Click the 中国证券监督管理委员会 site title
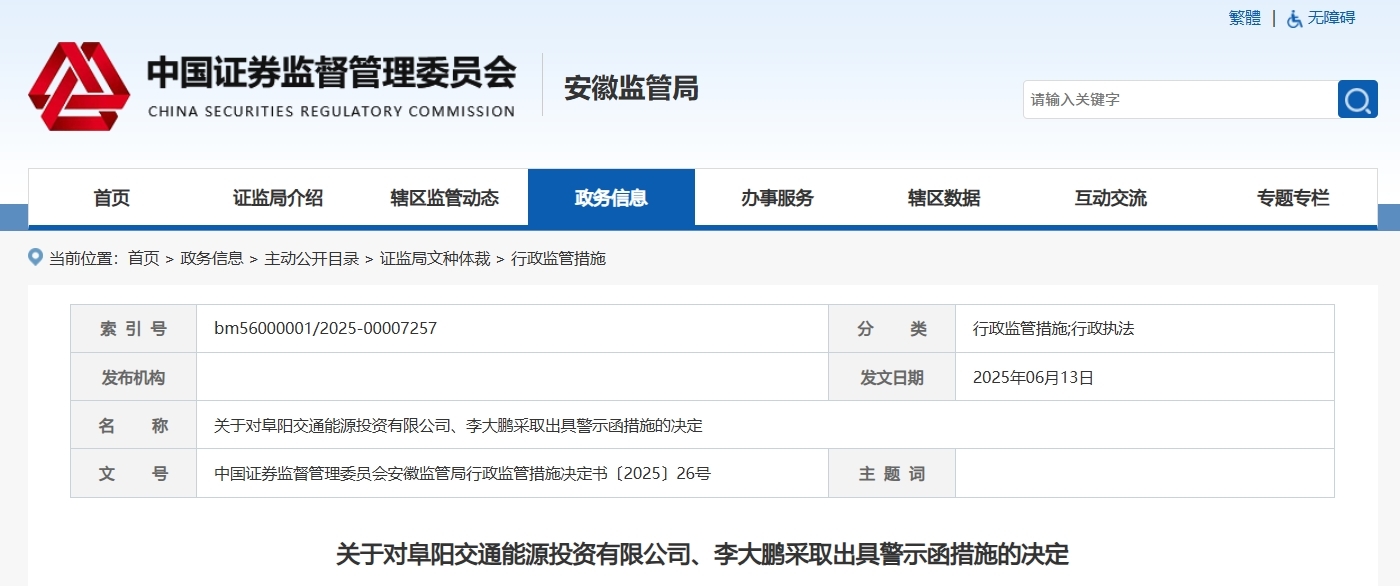 [331, 73]
